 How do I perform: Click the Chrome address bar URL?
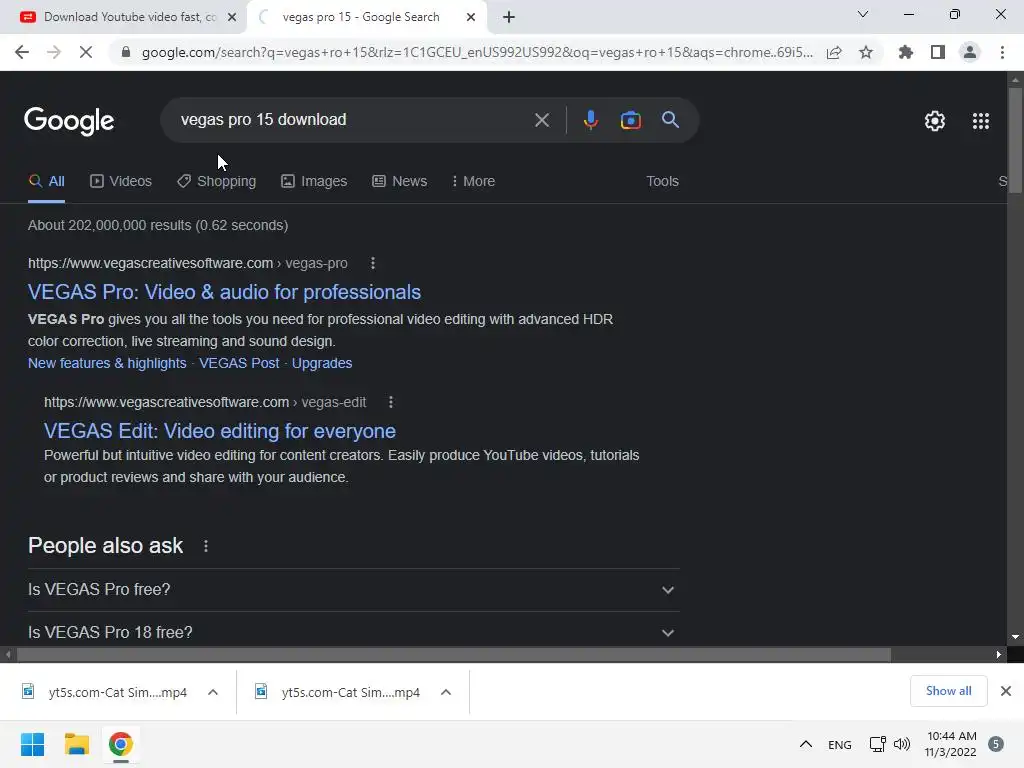point(477,52)
